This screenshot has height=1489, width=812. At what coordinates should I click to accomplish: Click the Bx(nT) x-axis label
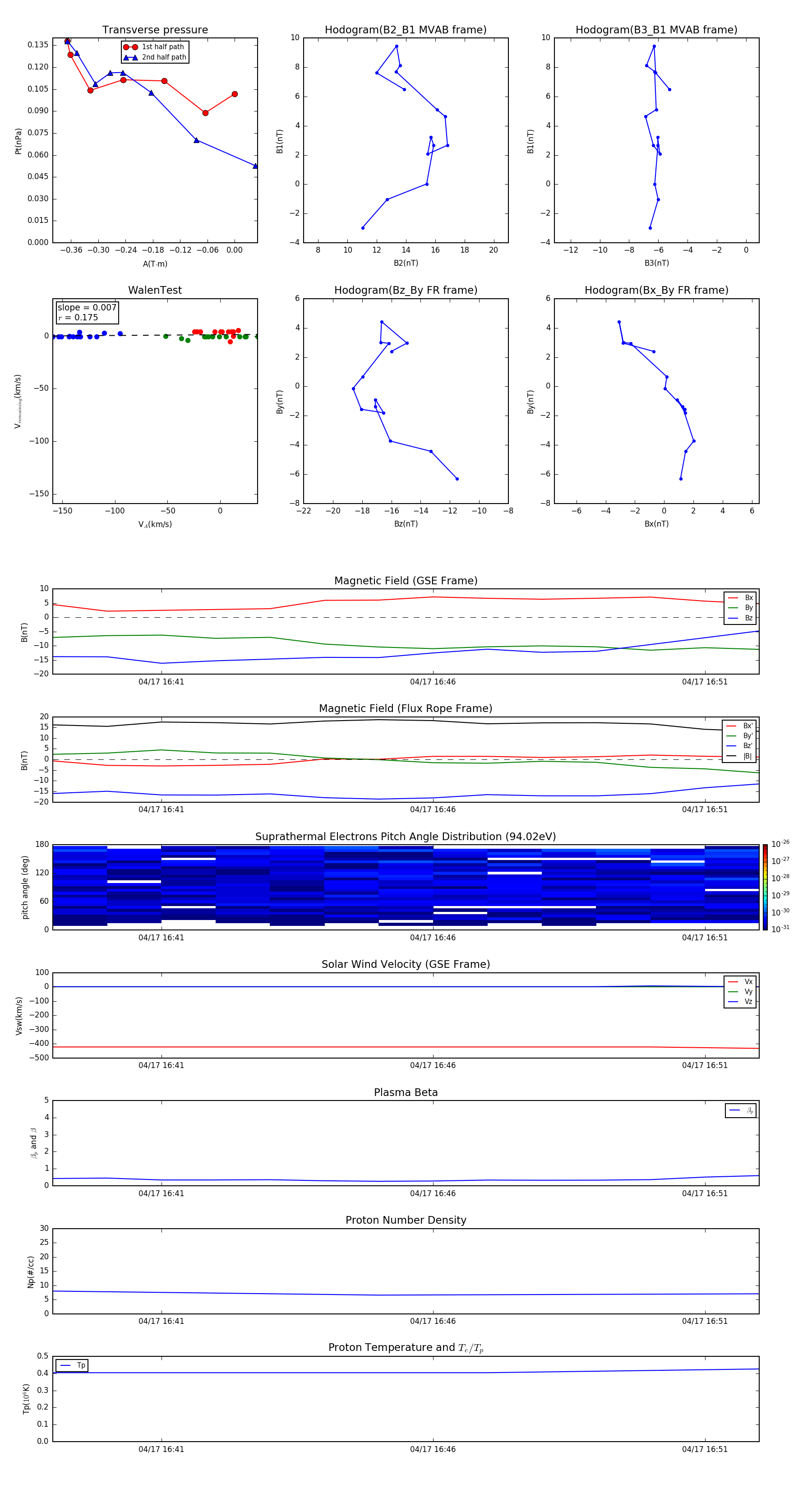point(656,524)
